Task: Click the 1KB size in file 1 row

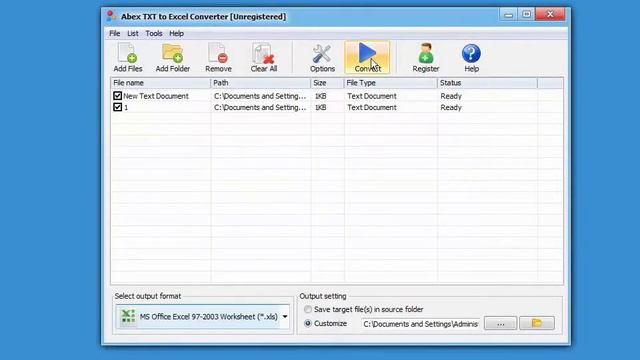Action: pyautogui.click(x=320, y=107)
